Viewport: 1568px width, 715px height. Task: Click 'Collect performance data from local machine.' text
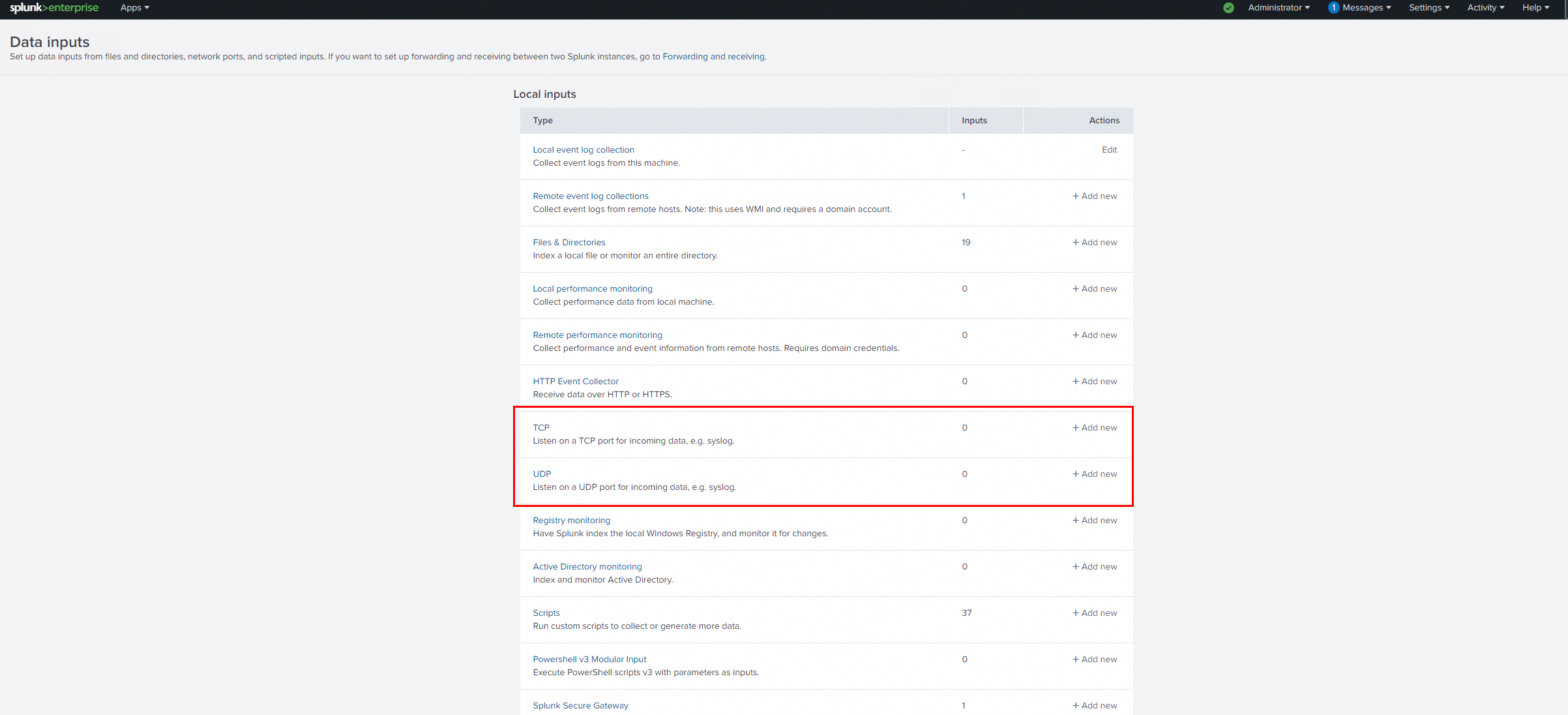623,302
